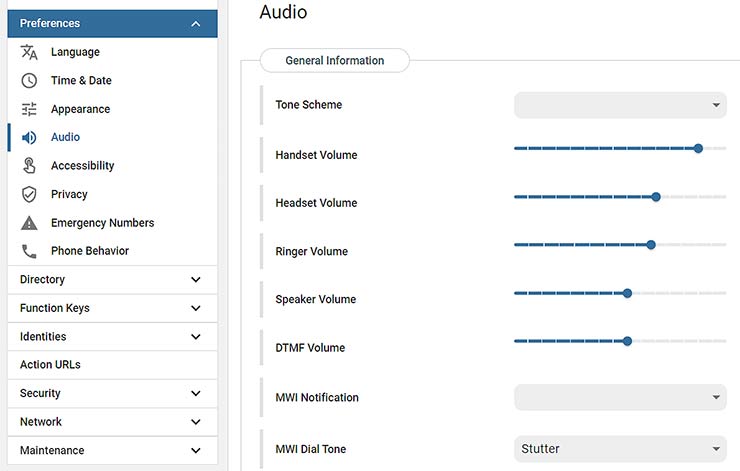Click the Privacy shield icon
The image size is (740, 471).
click(29, 194)
